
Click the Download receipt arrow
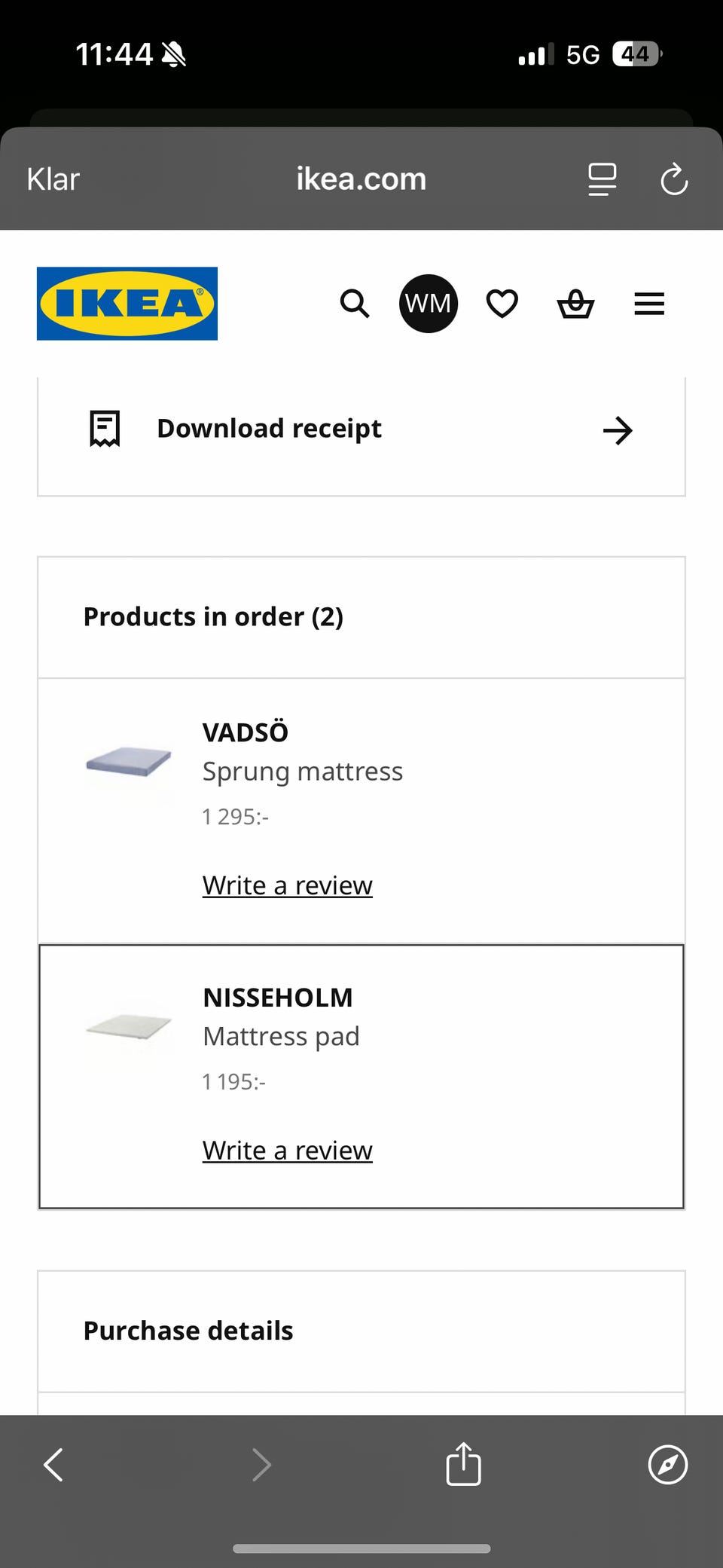pyautogui.click(x=618, y=430)
